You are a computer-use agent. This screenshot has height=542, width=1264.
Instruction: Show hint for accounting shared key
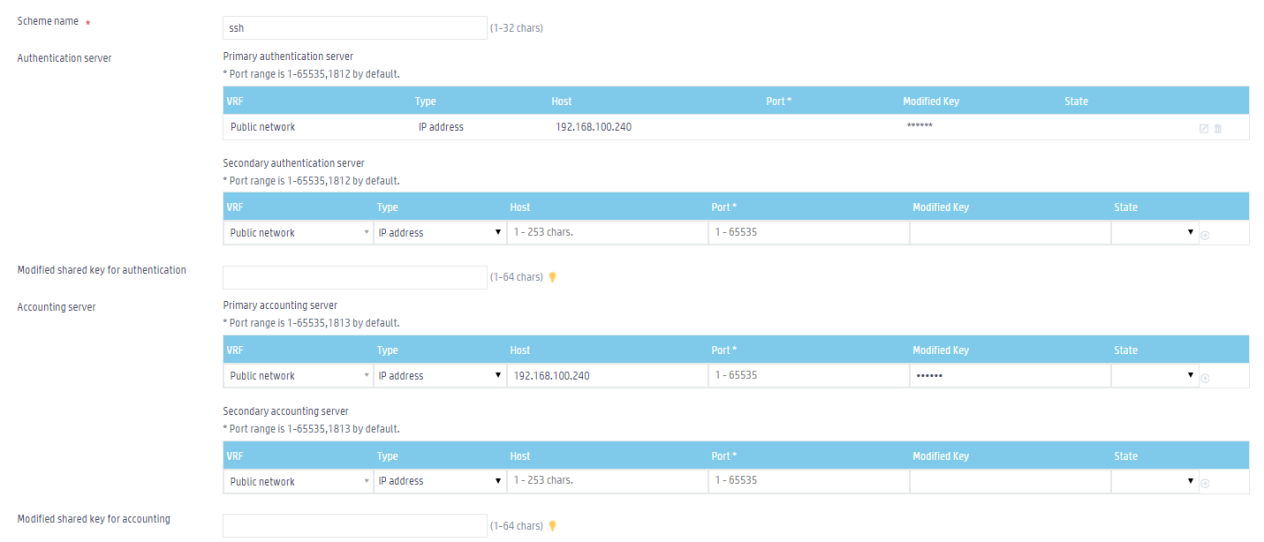(552, 525)
